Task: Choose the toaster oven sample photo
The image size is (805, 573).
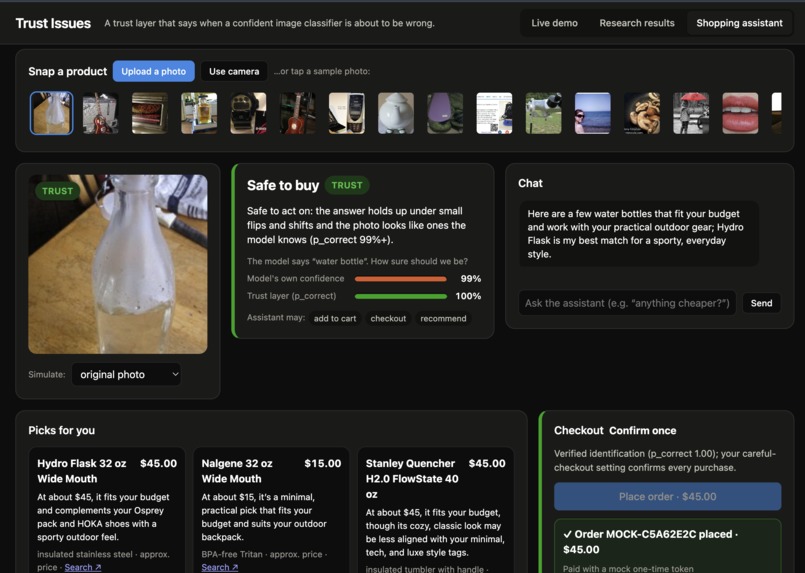Action: pos(150,113)
